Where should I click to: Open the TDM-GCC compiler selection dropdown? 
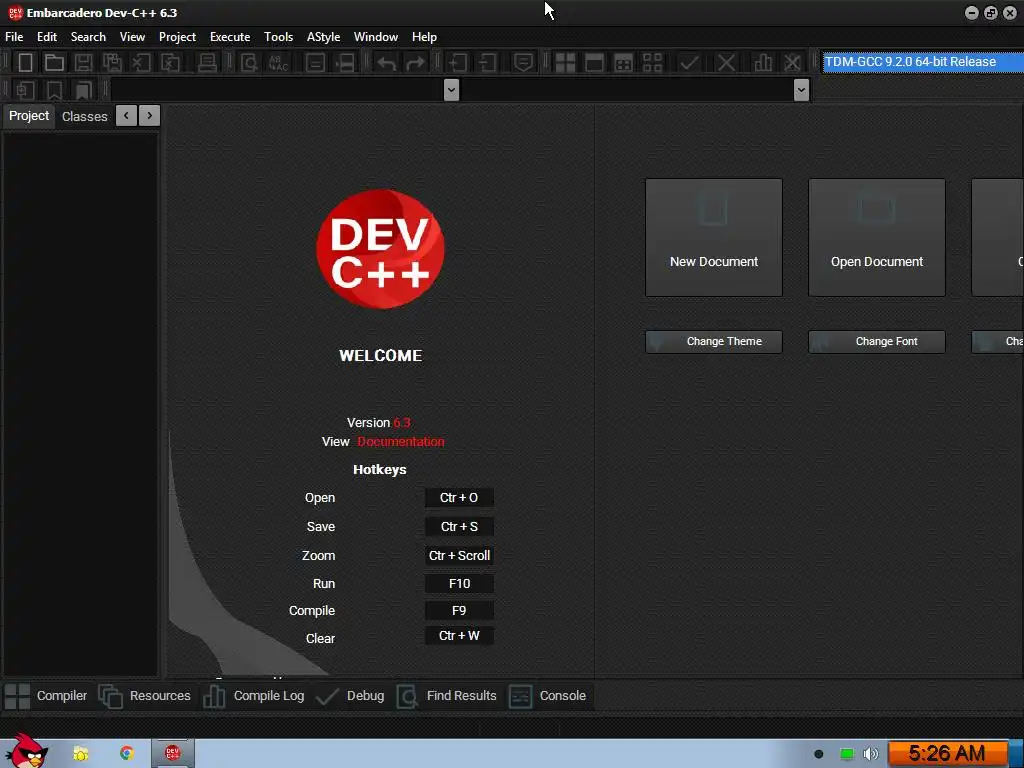coord(922,62)
